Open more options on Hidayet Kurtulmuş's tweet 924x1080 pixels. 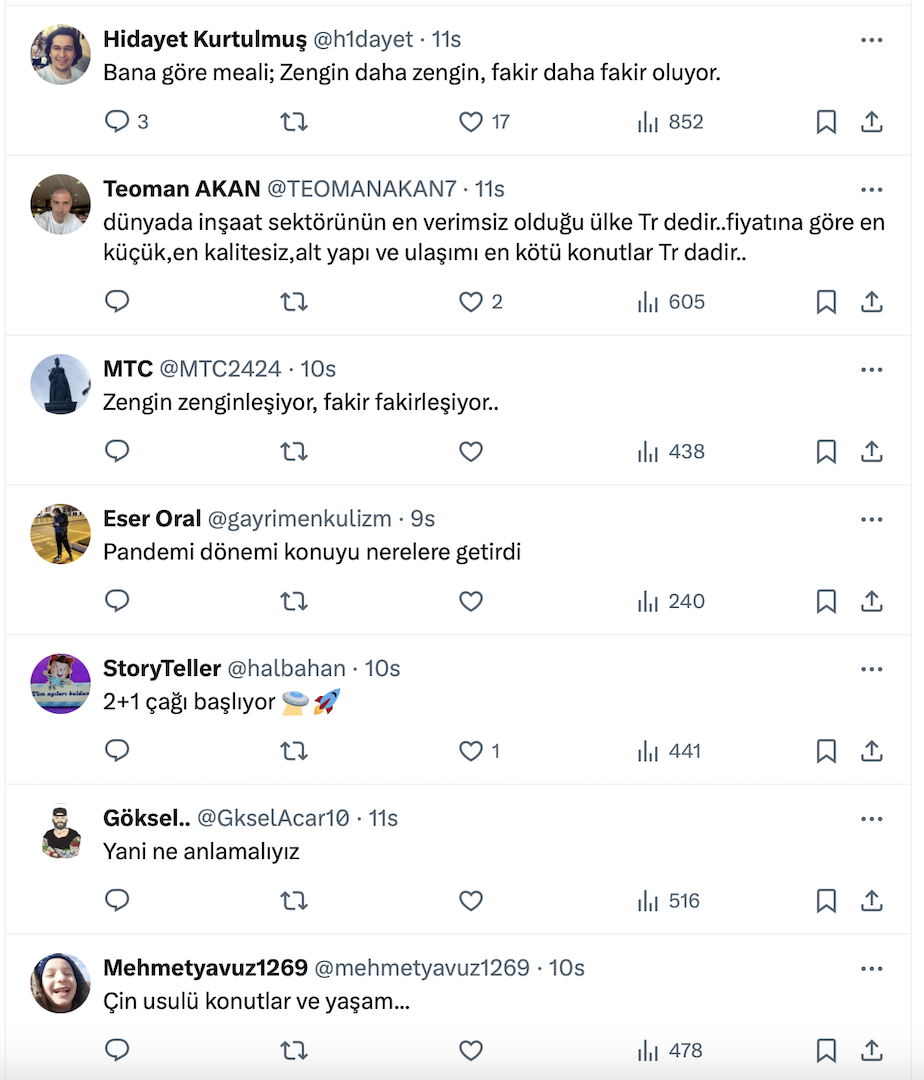click(872, 40)
